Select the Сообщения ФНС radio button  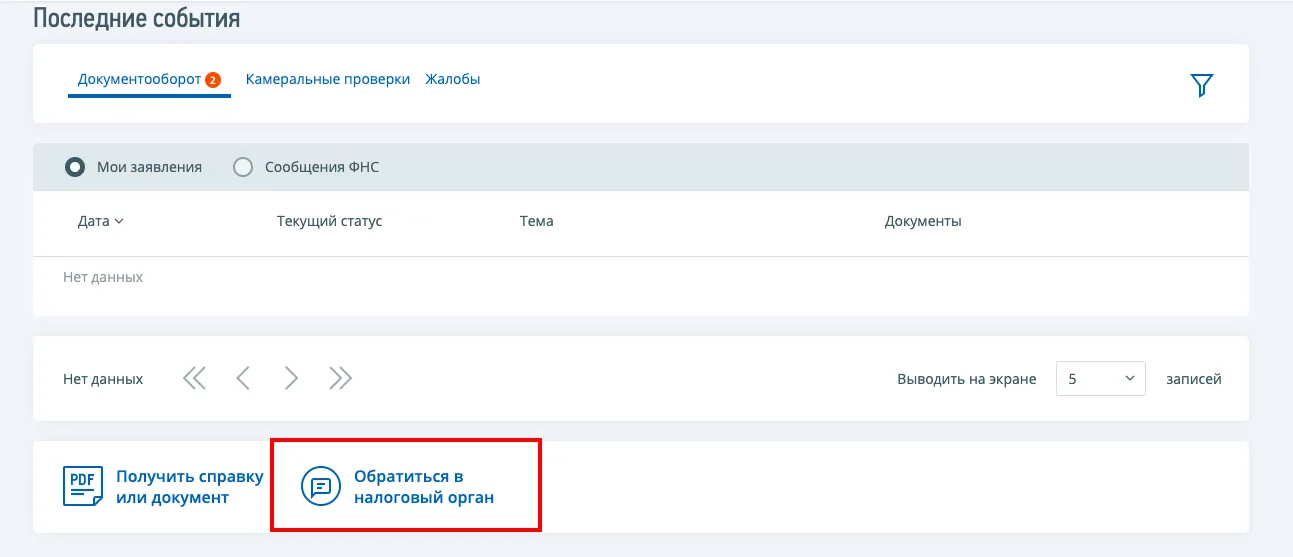click(243, 167)
